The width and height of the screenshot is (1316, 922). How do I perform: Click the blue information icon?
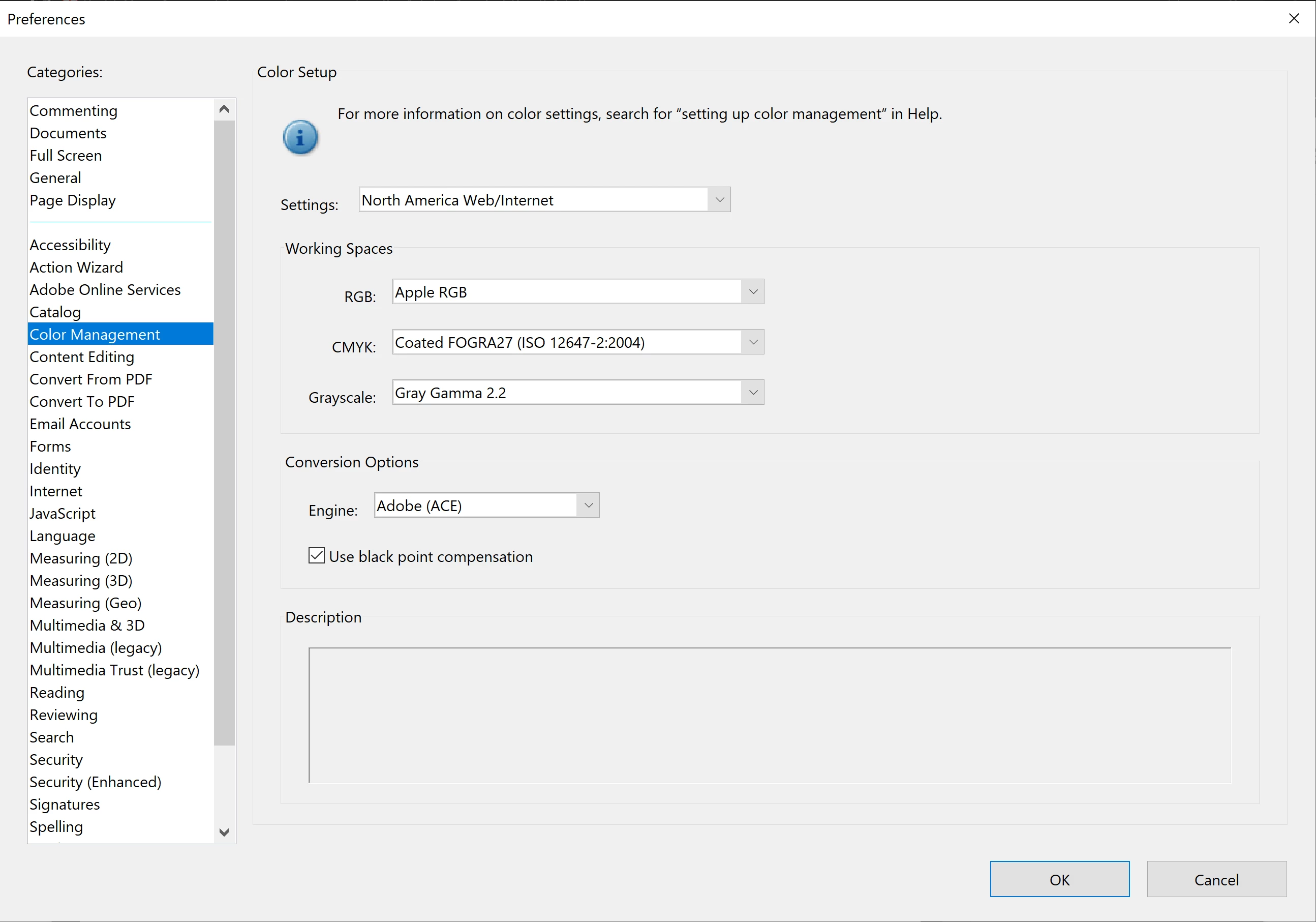tap(300, 138)
